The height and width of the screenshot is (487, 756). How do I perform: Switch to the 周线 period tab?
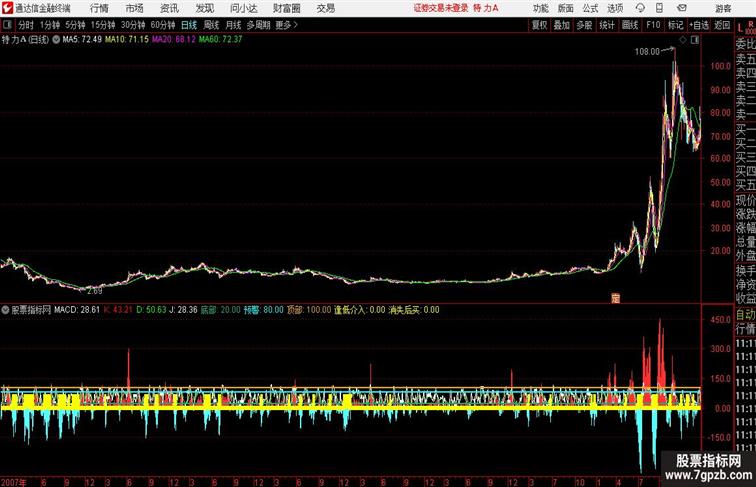pyautogui.click(x=211, y=25)
